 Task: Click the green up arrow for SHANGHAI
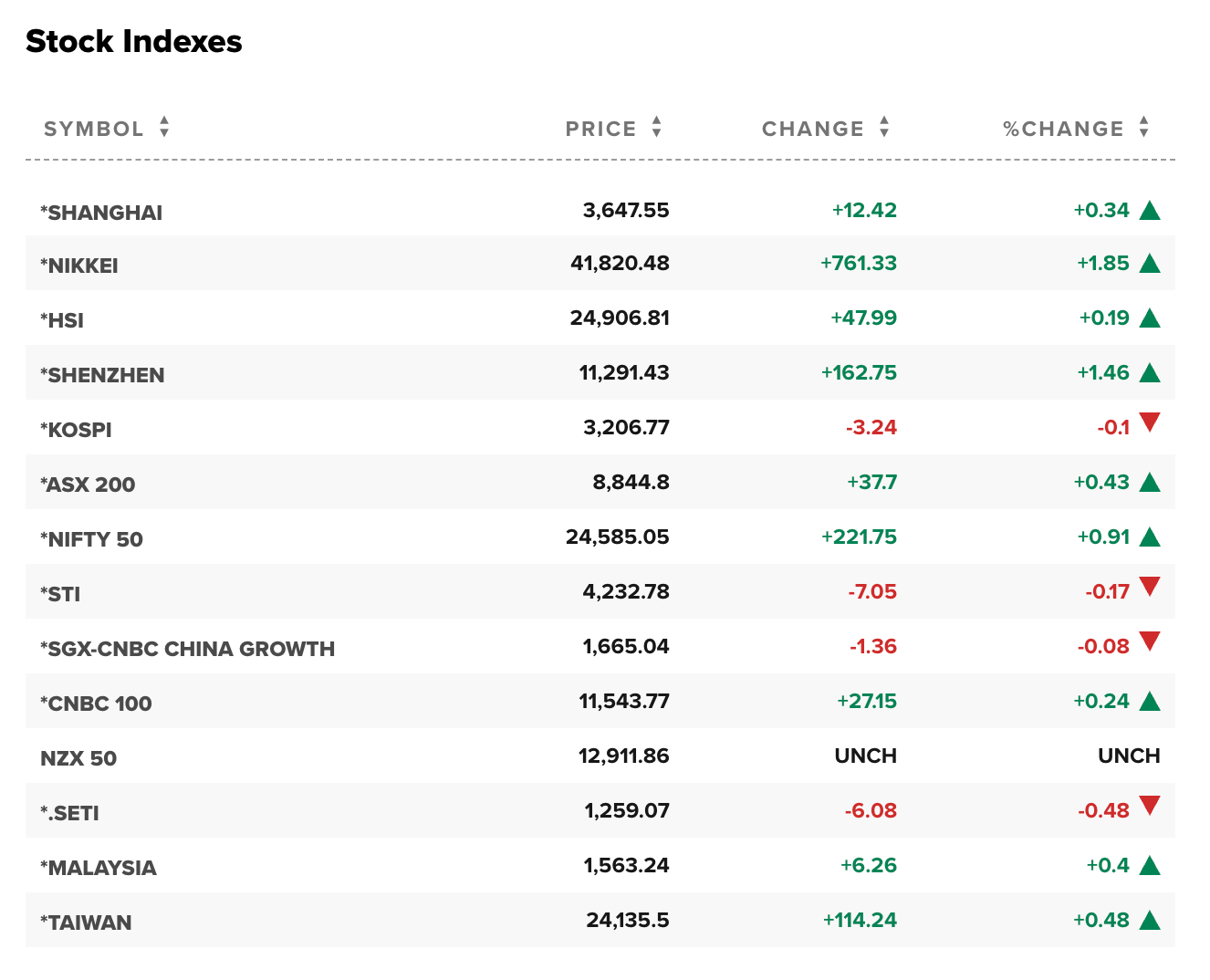coord(1150,211)
